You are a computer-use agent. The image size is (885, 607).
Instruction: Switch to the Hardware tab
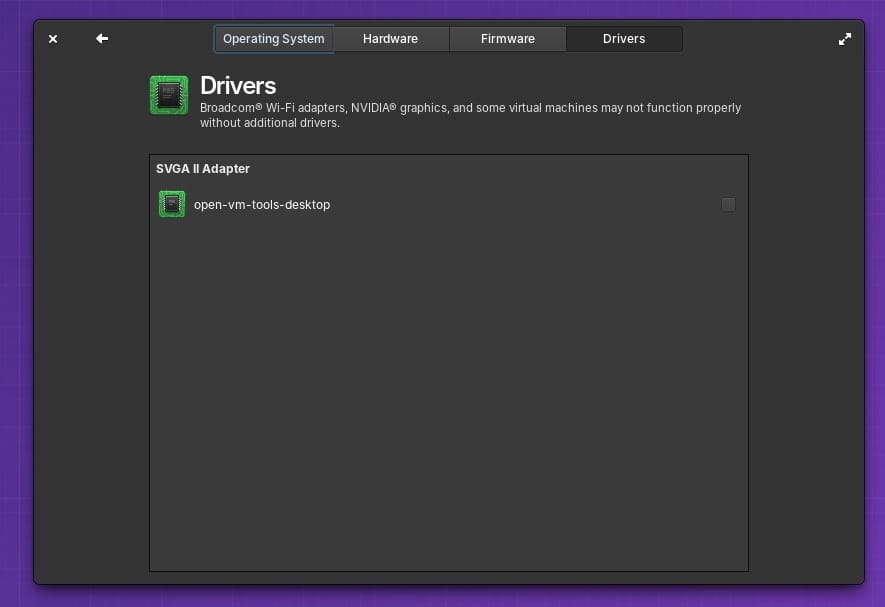coord(390,39)
